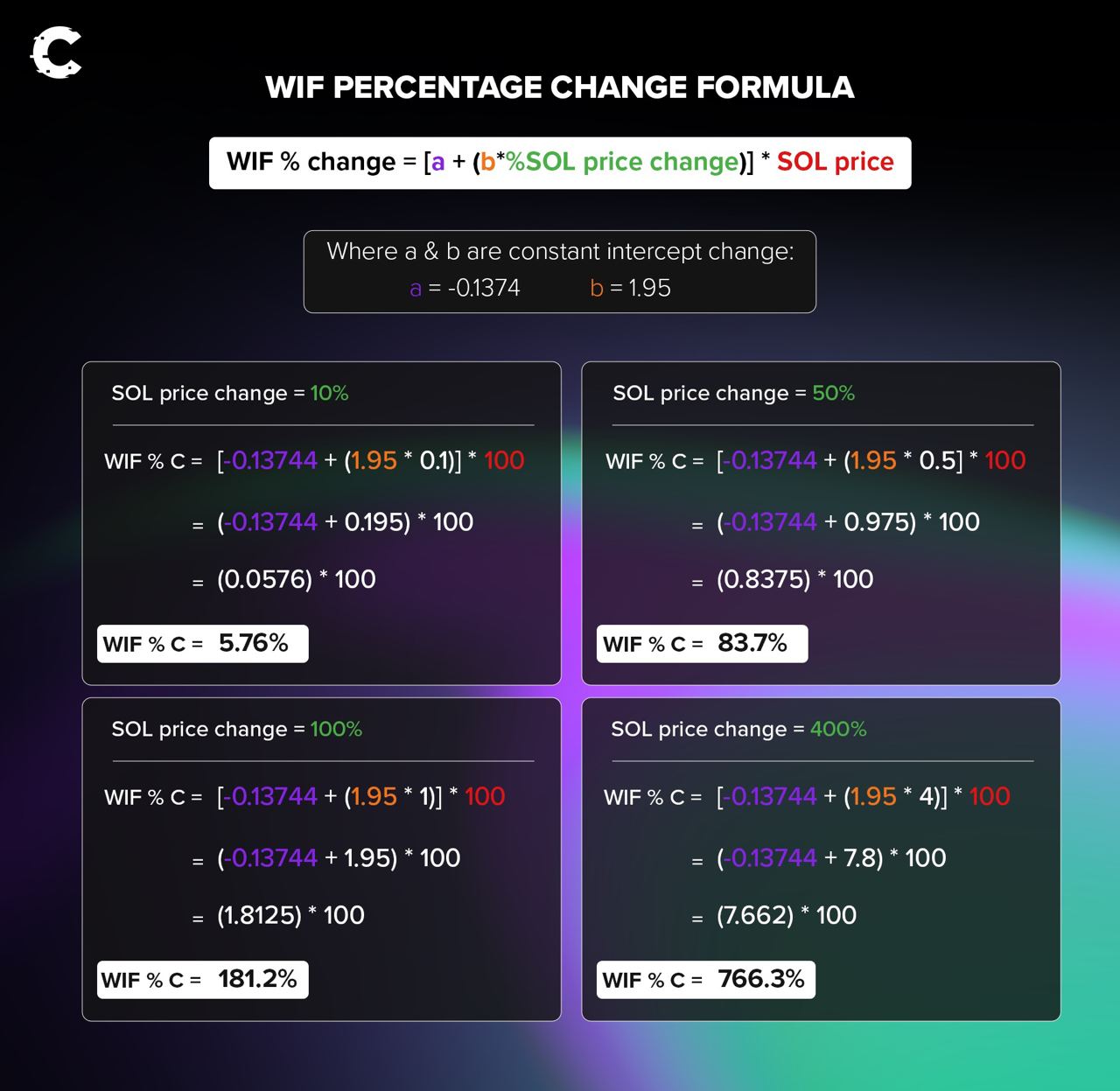Select the purple a = -0.1374 constant
The height and width of the screenshot is (1091, 1120).
point(465,288)
